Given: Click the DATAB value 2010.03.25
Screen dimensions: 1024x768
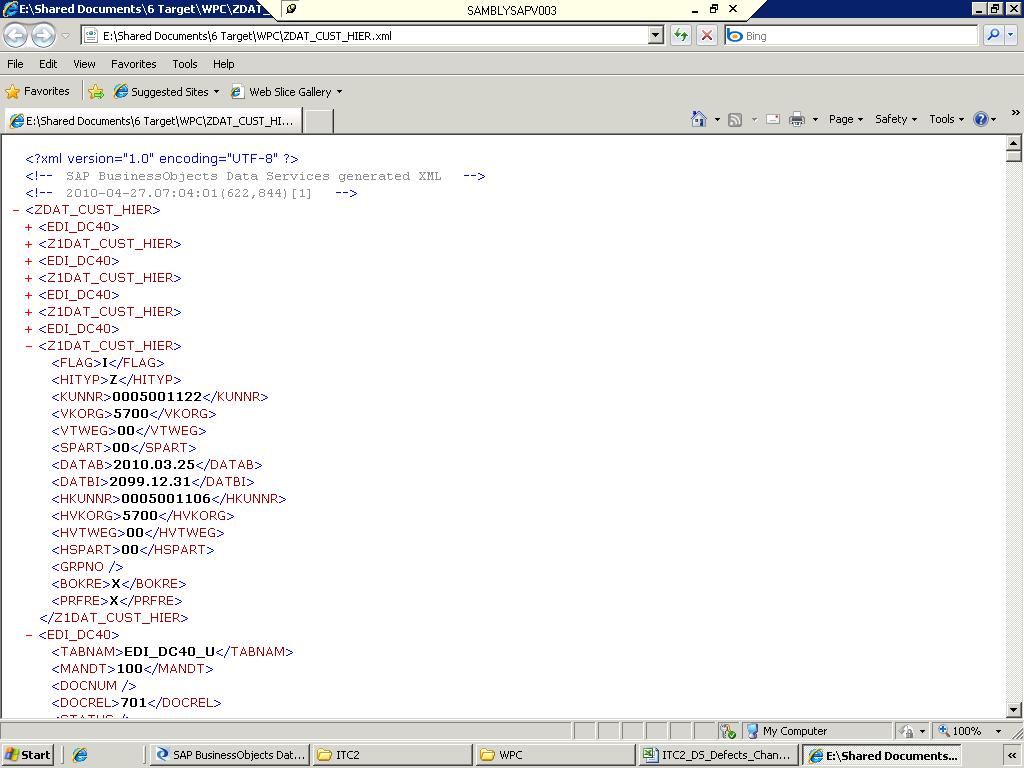Looking at the screenshot, I should [154, 464].
